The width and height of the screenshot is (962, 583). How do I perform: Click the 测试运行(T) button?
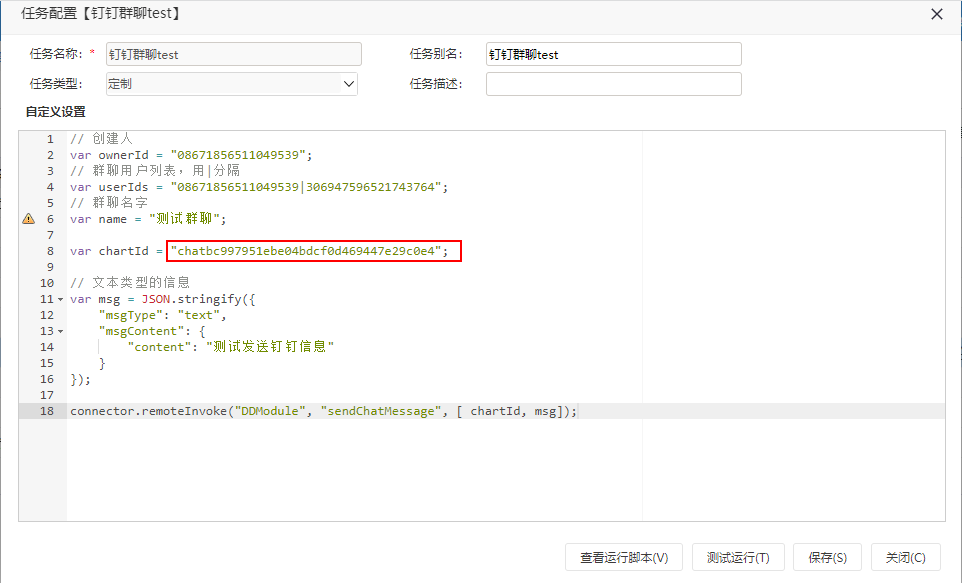737,557
